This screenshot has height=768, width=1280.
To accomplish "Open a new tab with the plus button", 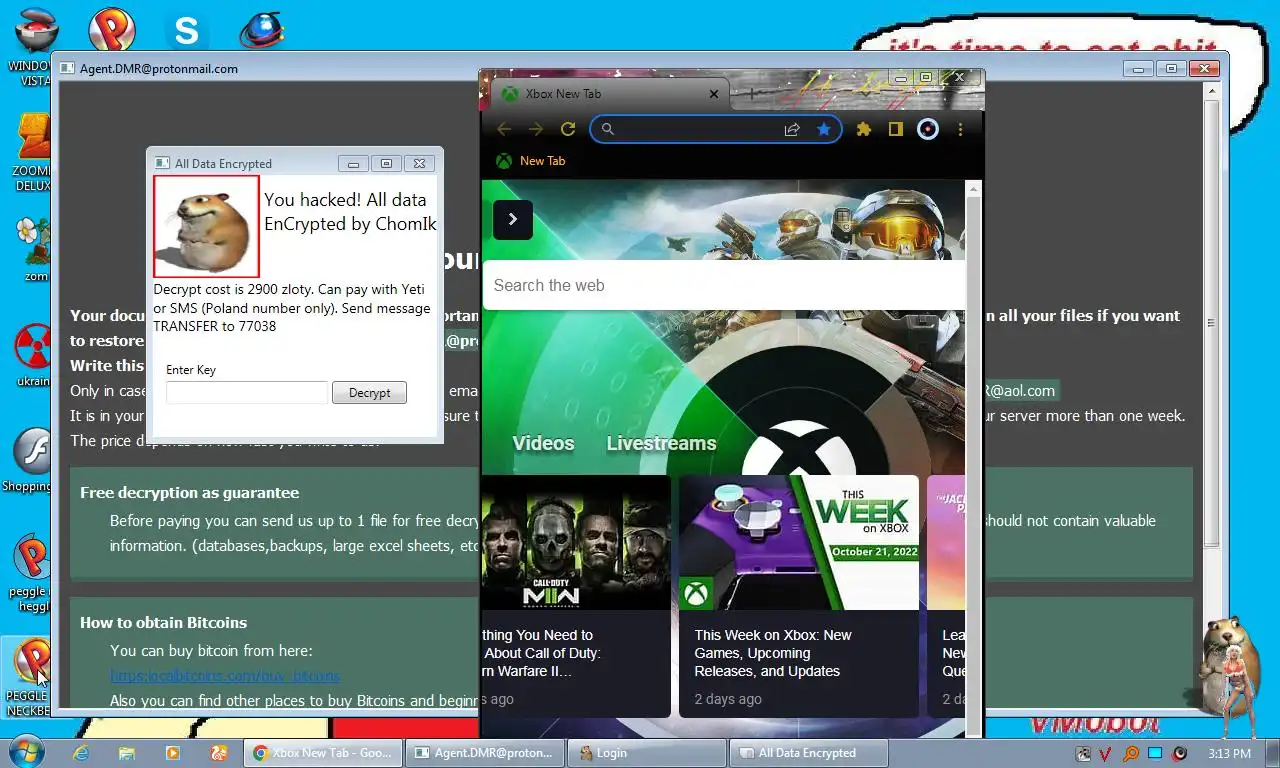I will point(751,94).
